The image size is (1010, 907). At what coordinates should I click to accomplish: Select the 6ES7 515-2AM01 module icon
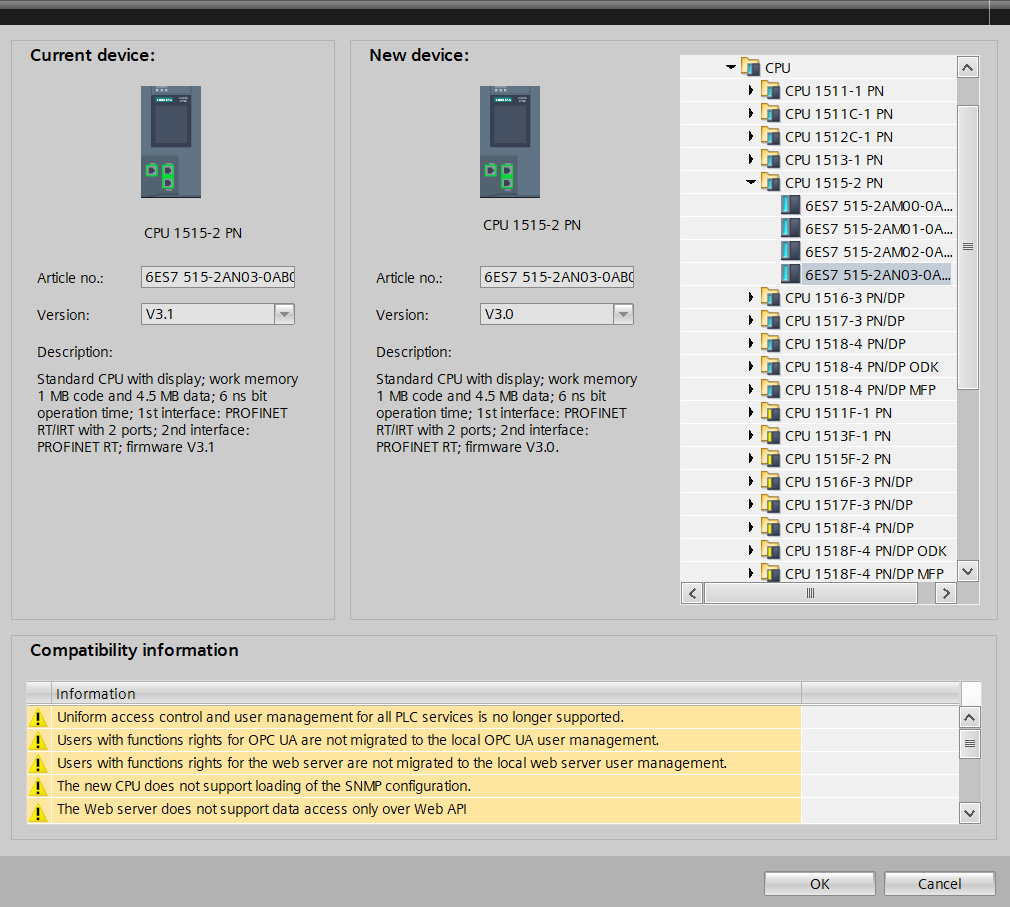point(790,229)
